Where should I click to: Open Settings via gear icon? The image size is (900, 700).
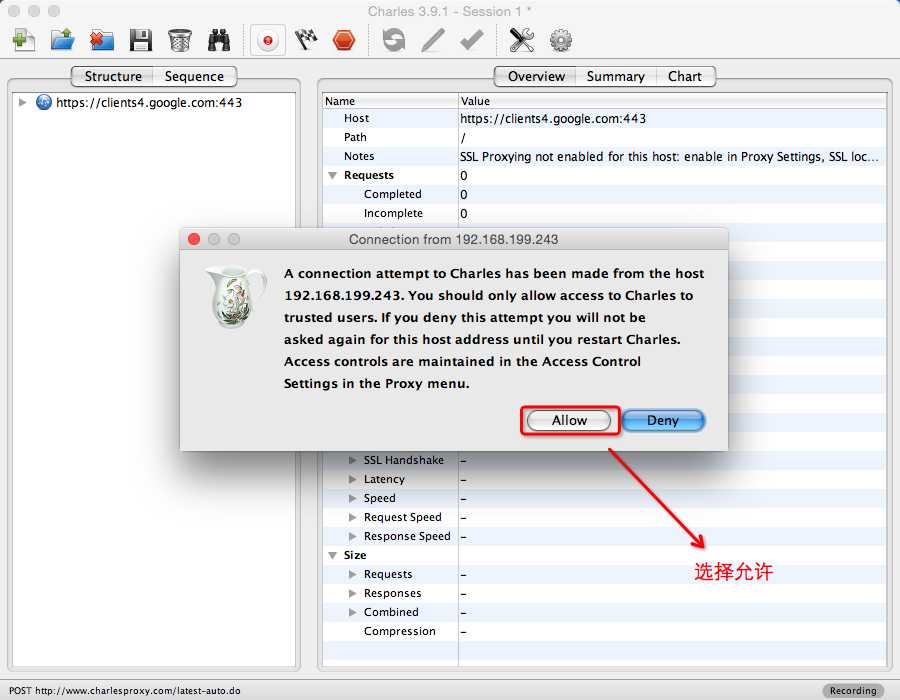561,41
